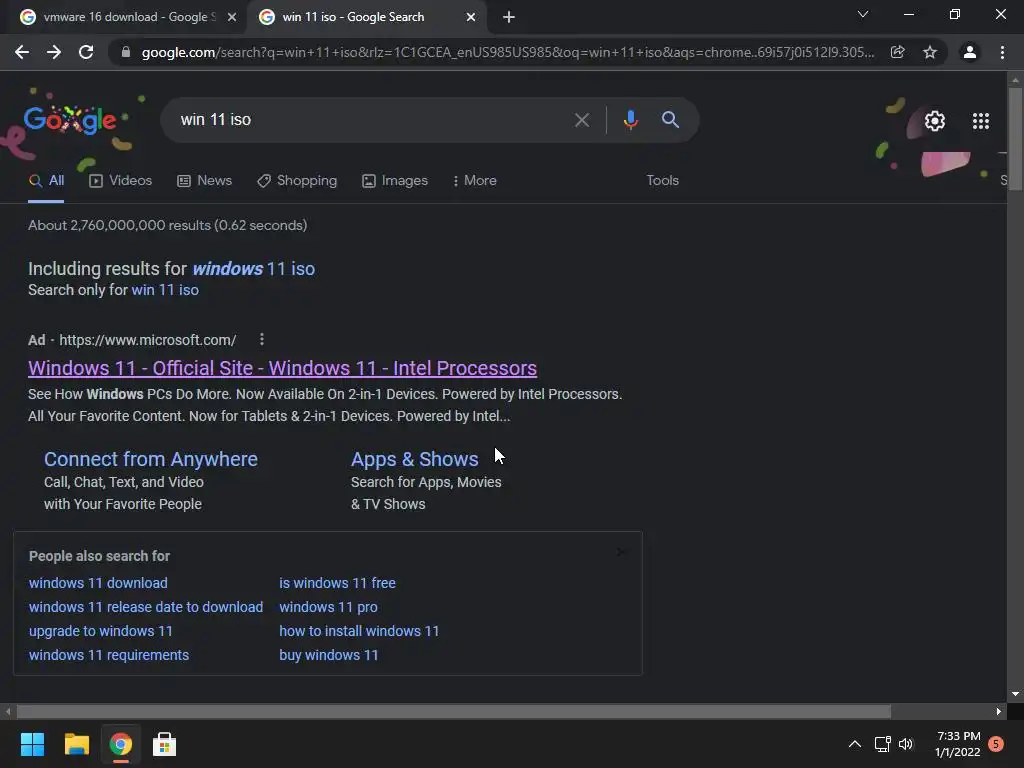Search only for win 11 iso
The width and height of the screenshot is (1024, 768).
tap(165, 290)
